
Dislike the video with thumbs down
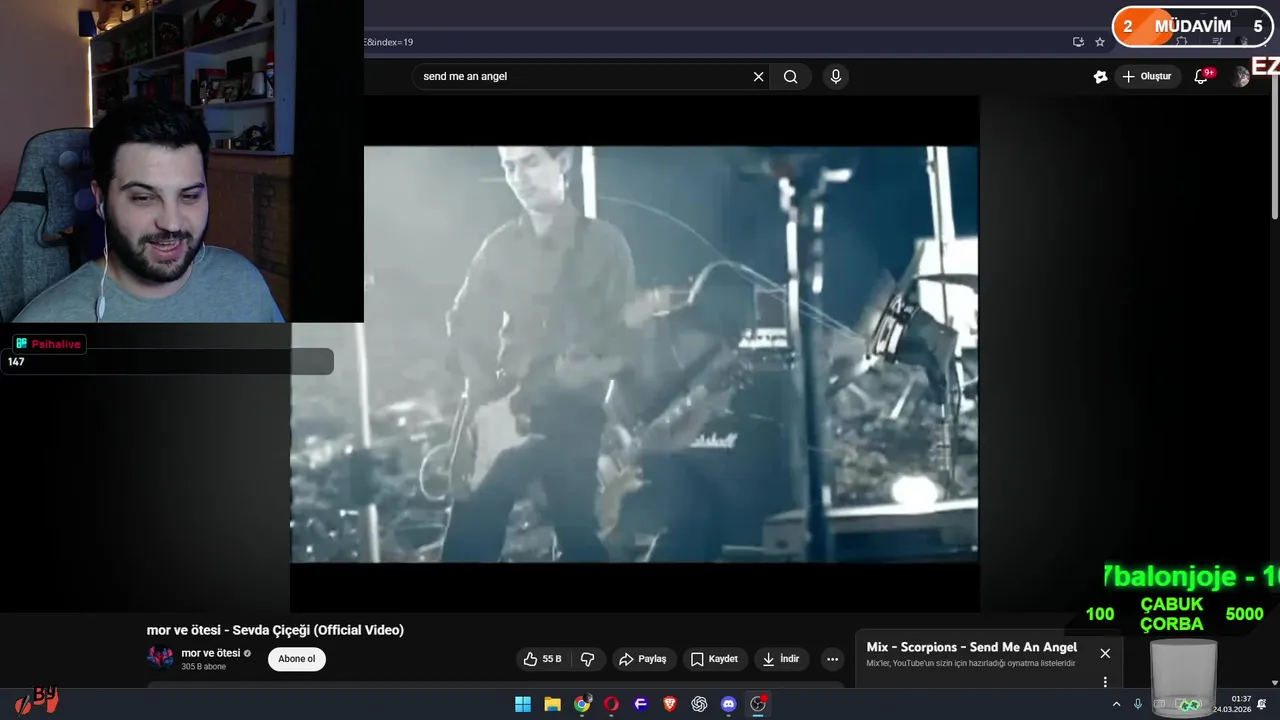click(x=588, y=659)
